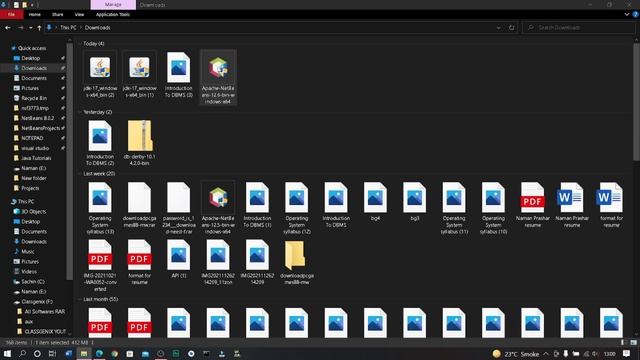Click the Search Downloads box
This screenshot has height=360, width=640.
579,28
